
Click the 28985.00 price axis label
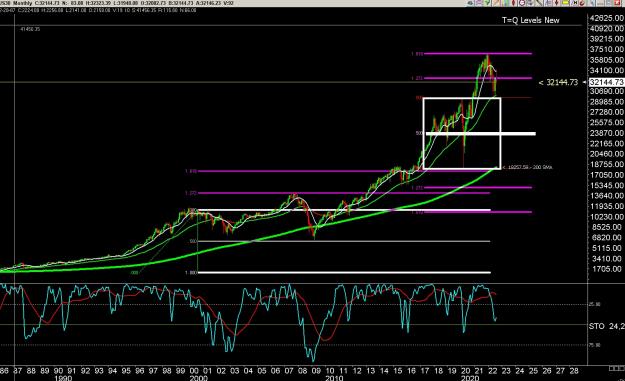606,102
